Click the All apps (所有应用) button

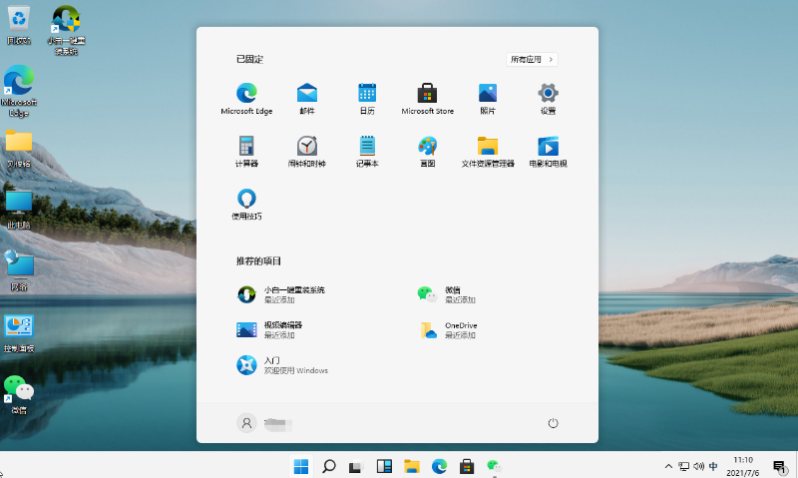click(532, 60)
